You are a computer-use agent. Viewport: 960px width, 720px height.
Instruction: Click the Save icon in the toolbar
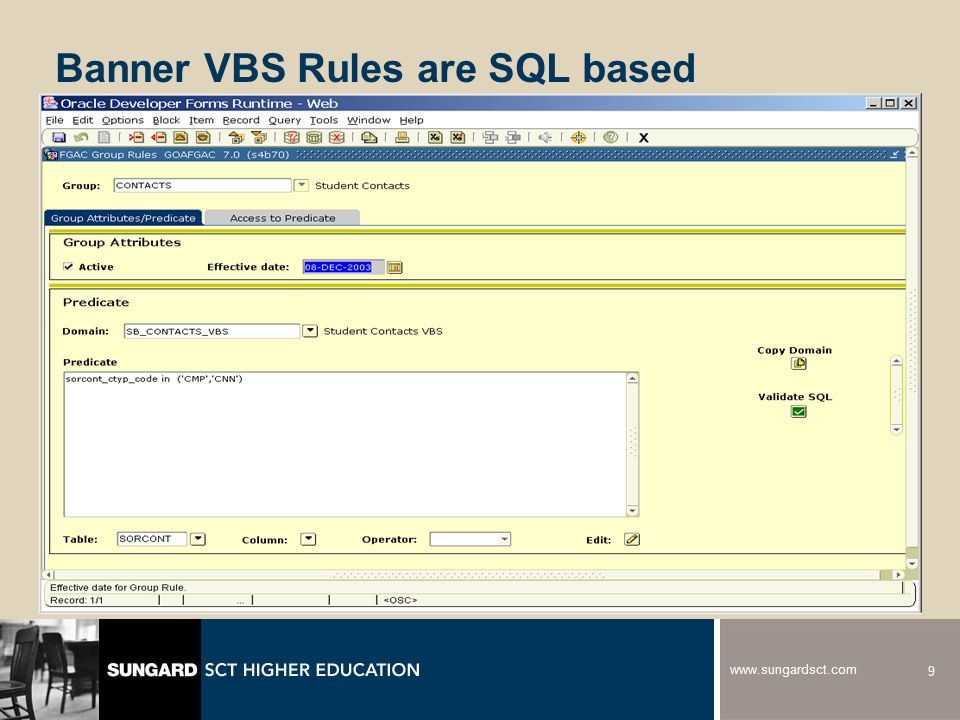pyautogui.click(x=59, y=137)
